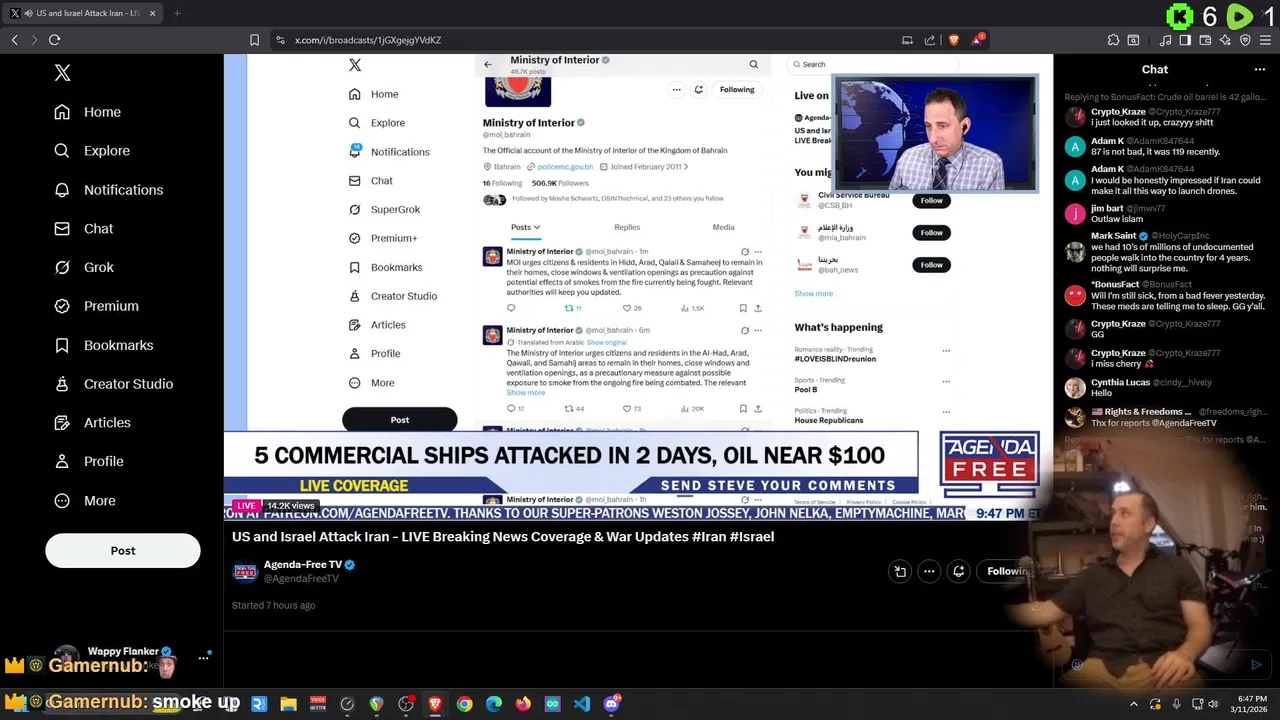Click the music note playlist icon

point(1166,40)
